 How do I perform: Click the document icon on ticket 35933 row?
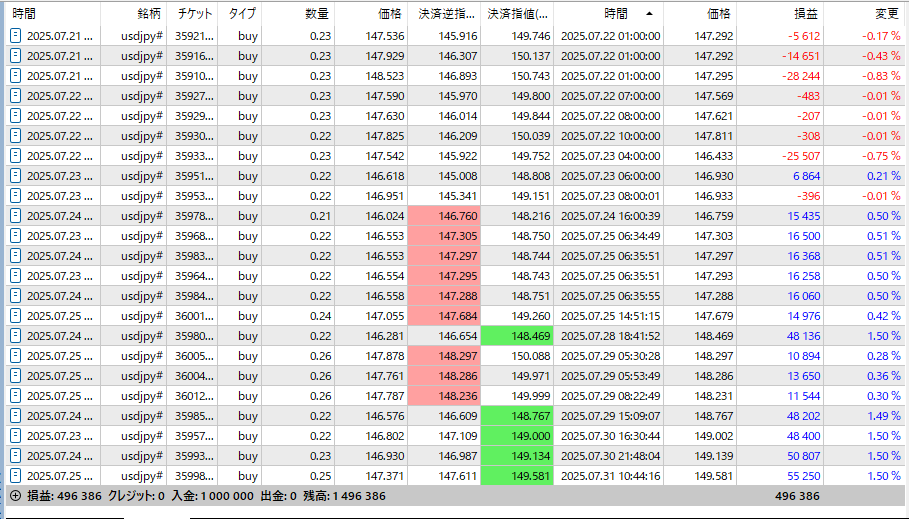[x=16, y=156]
